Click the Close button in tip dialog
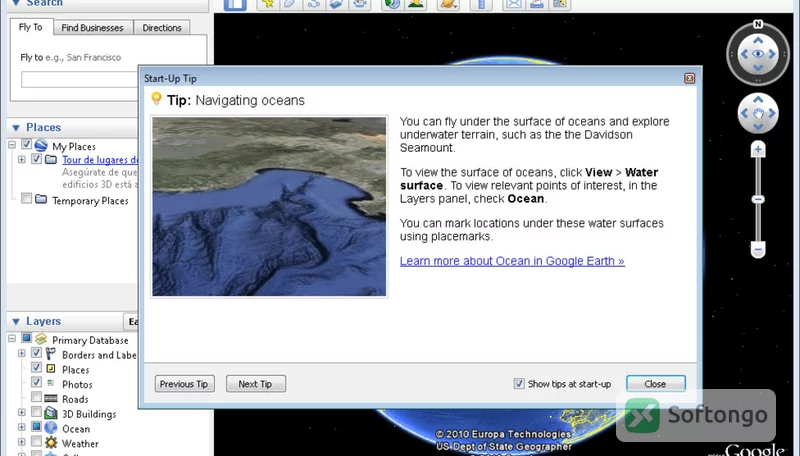 [x=656, y=384]
